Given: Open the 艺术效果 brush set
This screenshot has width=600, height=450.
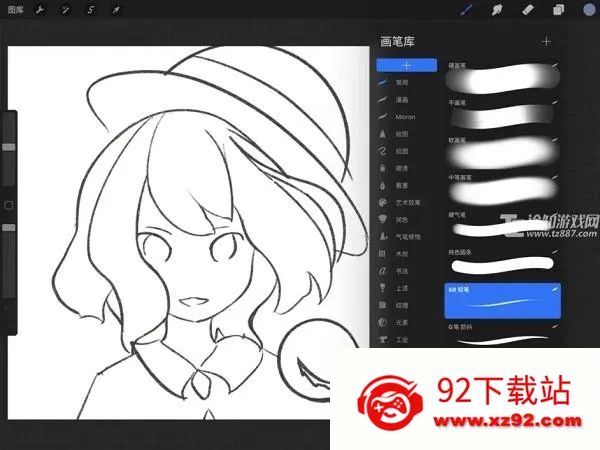Looking at the screenshot, I should click(406, 202).
